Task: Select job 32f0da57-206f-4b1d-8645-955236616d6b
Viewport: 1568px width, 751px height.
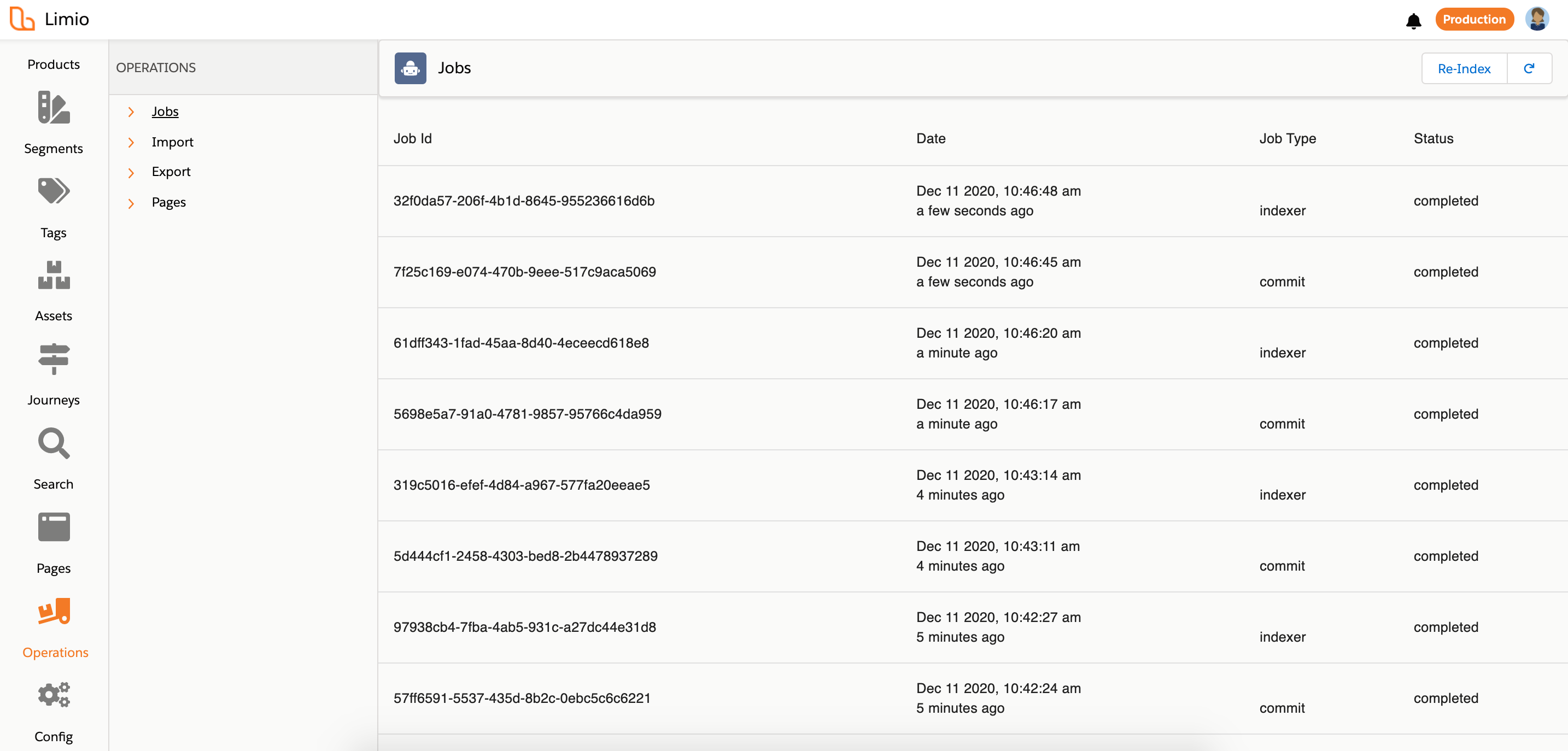Action: coord(524,200)
